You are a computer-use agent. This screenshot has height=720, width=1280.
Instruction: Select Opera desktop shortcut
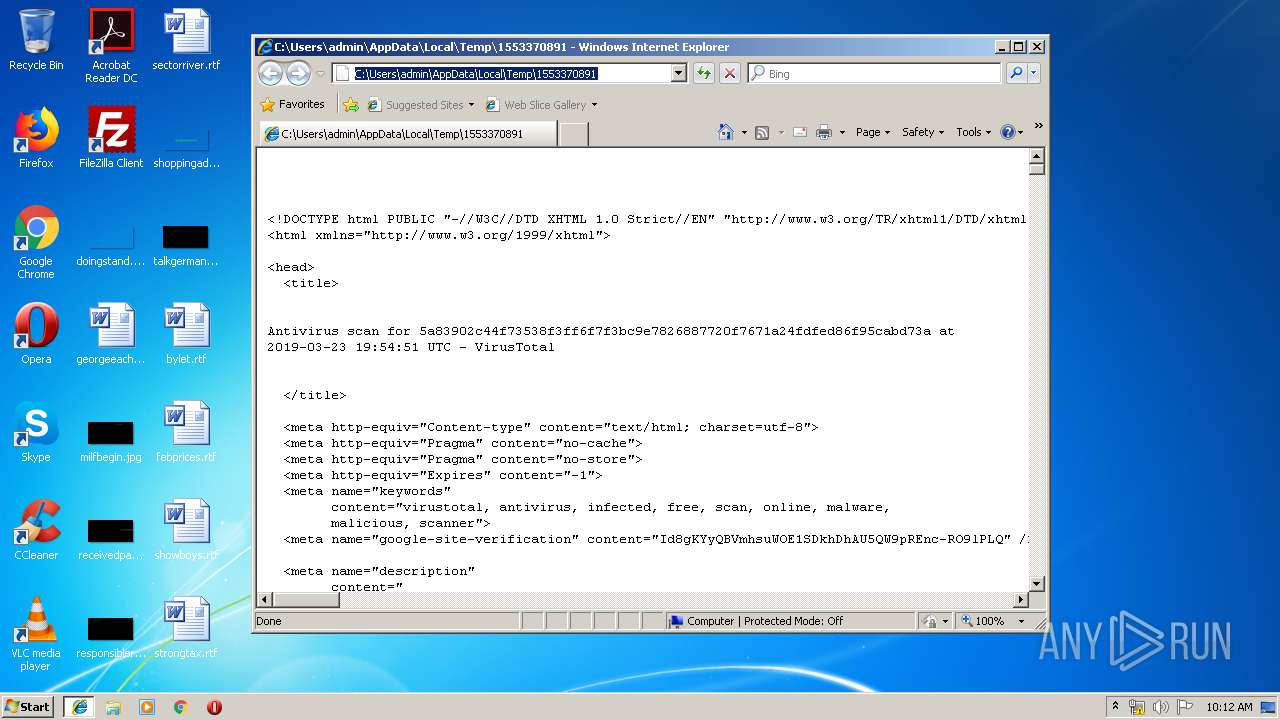(x=36, y=334)
